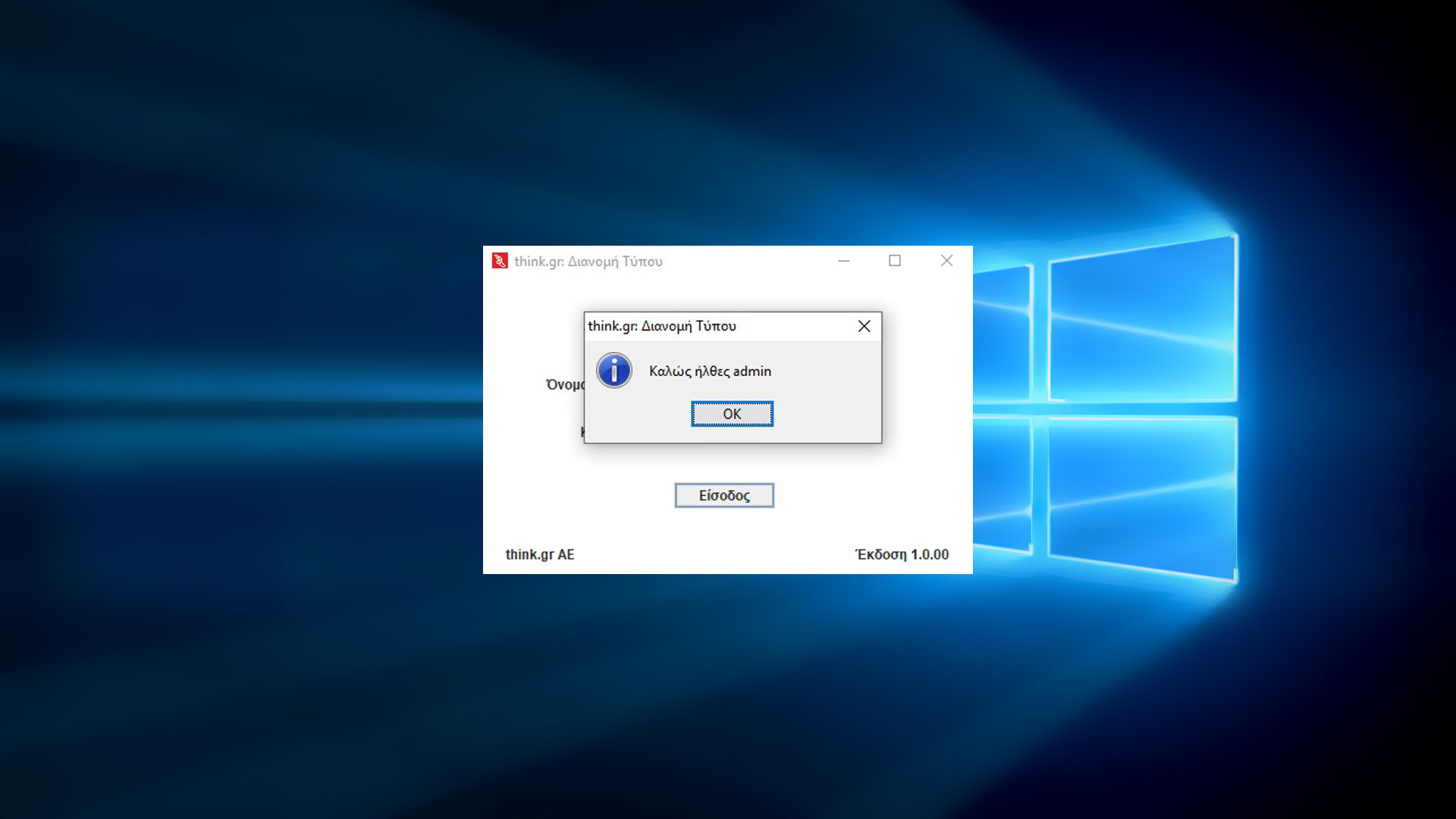Click the 'Έκδοση 1.0.00' version label

(x=902, y=554)
